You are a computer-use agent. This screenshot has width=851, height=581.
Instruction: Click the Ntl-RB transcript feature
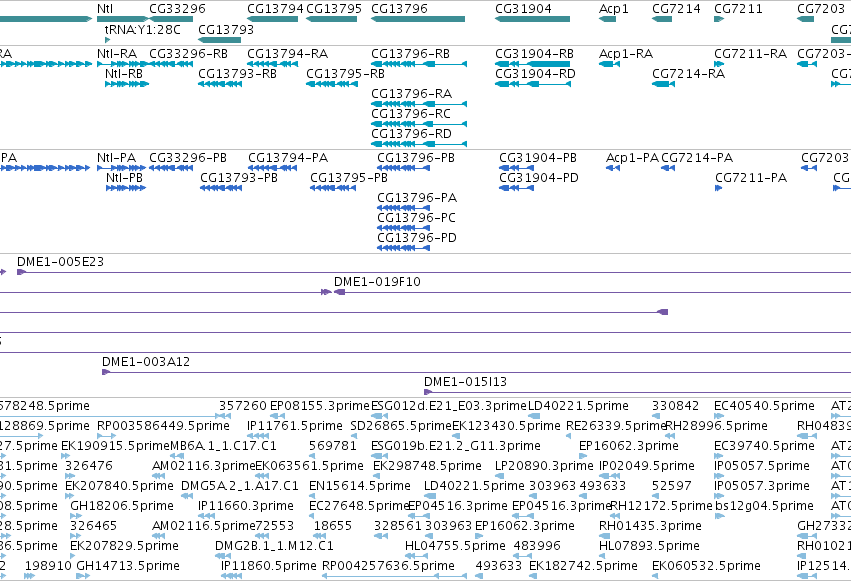[127, 84]
